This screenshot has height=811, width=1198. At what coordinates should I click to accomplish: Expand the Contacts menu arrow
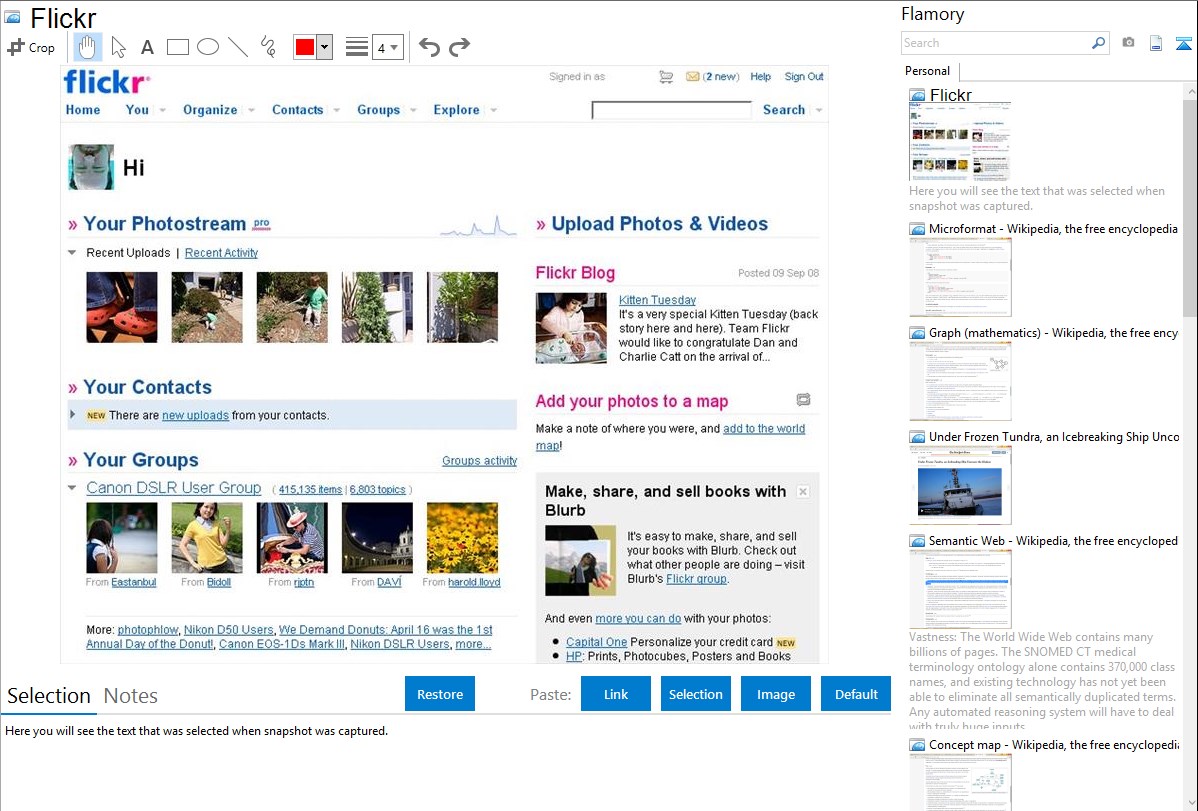click(x=336, y=110)
